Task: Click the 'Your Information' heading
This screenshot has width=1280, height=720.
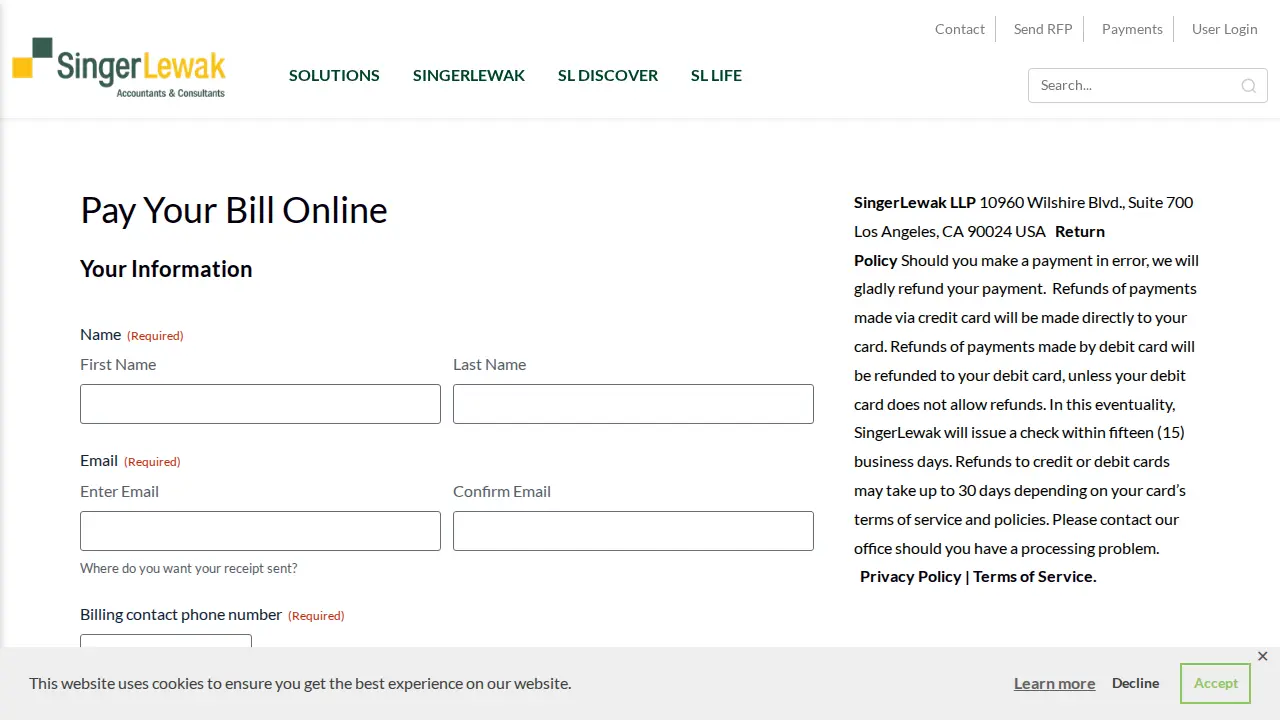Action: tap(166, 269)
